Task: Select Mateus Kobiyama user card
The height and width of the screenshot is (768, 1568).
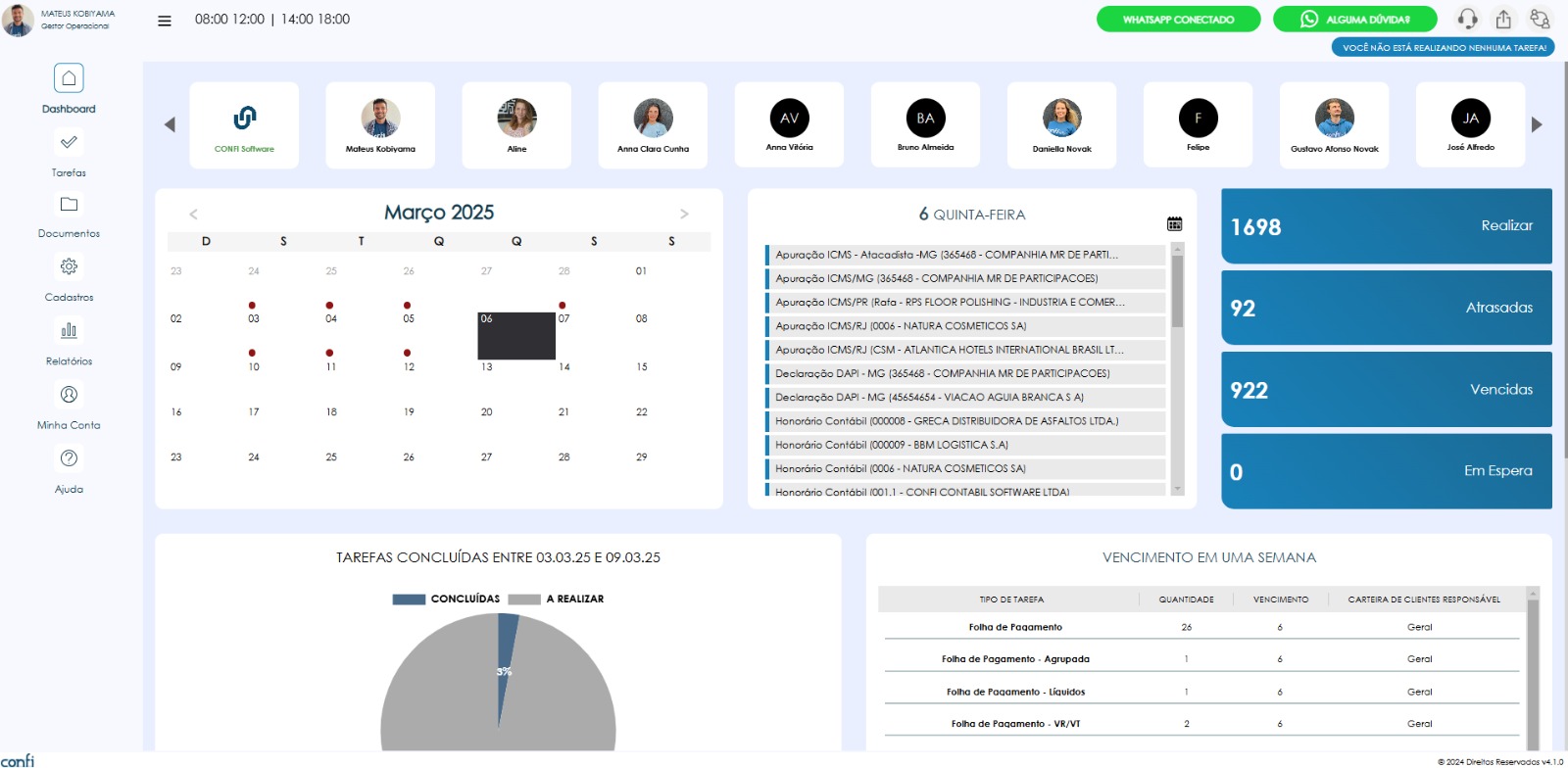Action: 380,125
